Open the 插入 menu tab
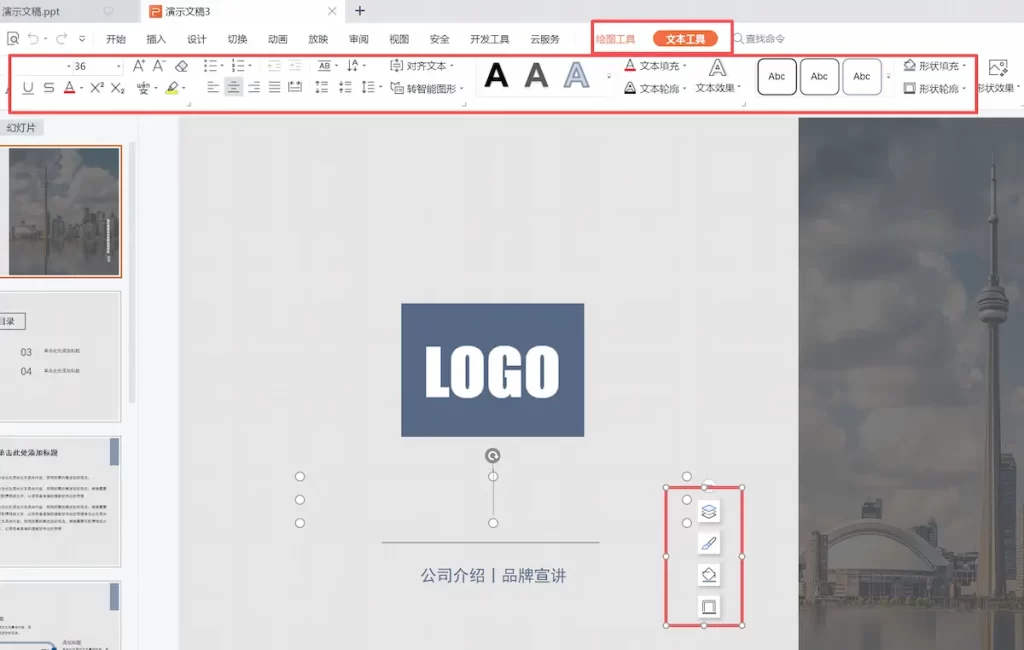Image resolution: width=1024 pixels, height=650 pixels. [x=156, y=39]
